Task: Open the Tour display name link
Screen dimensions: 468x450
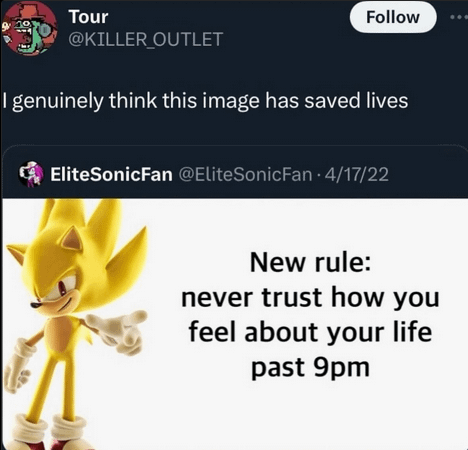Action: [88, 17]
